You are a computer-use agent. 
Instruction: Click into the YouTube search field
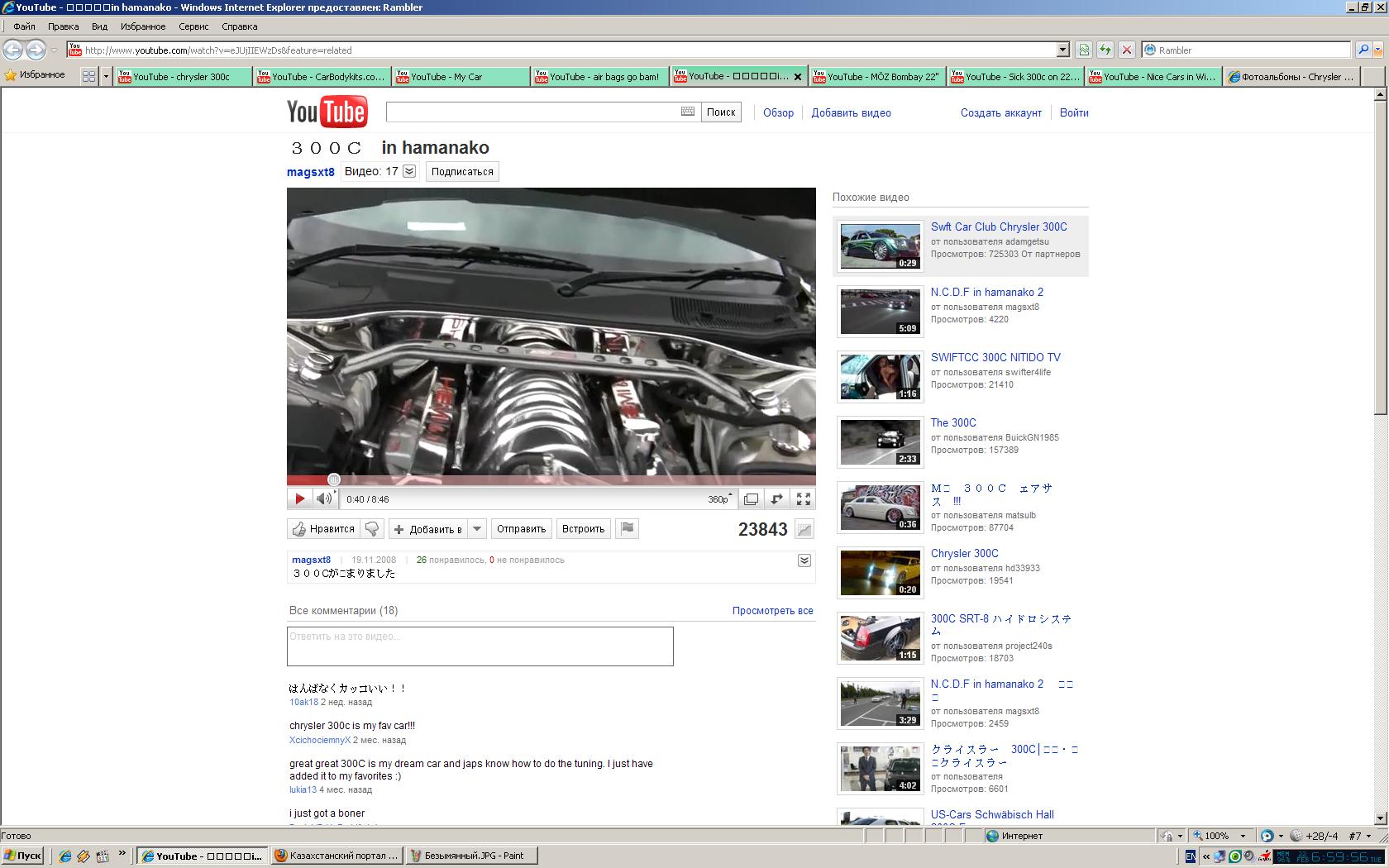coord(533,112)
